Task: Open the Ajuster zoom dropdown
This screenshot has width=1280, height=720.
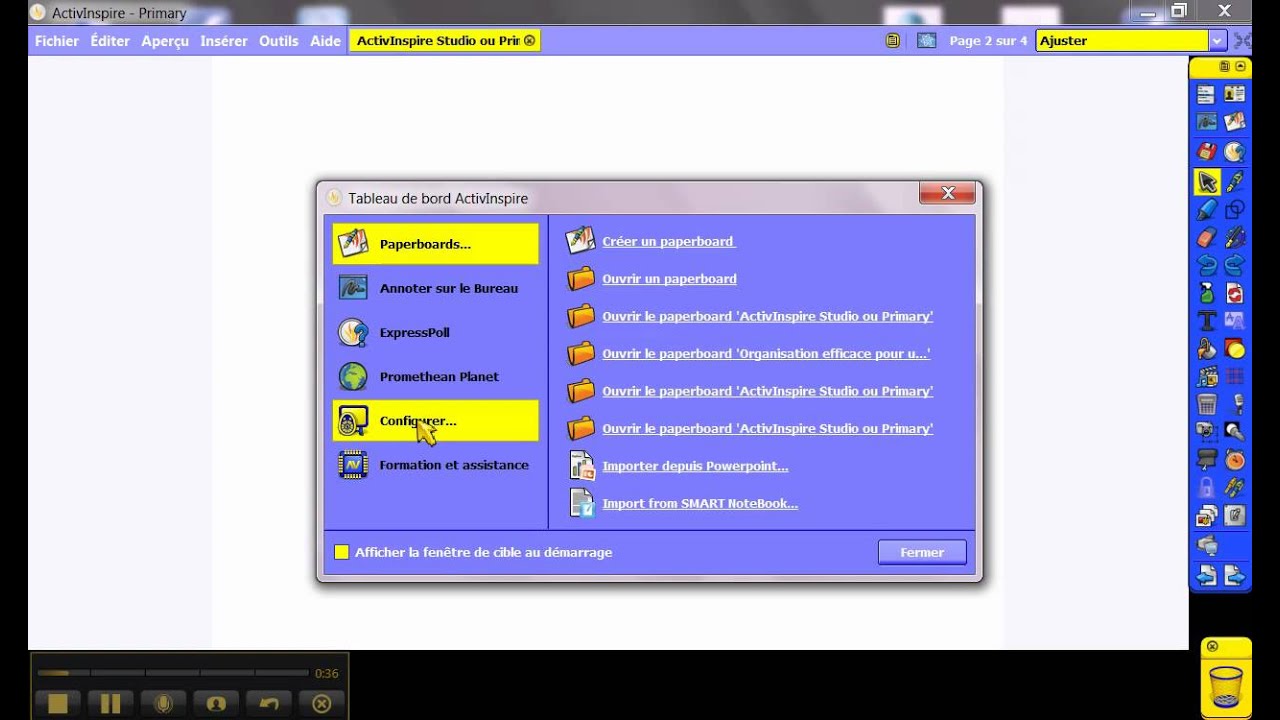Action: click(x=1217, y=41)
